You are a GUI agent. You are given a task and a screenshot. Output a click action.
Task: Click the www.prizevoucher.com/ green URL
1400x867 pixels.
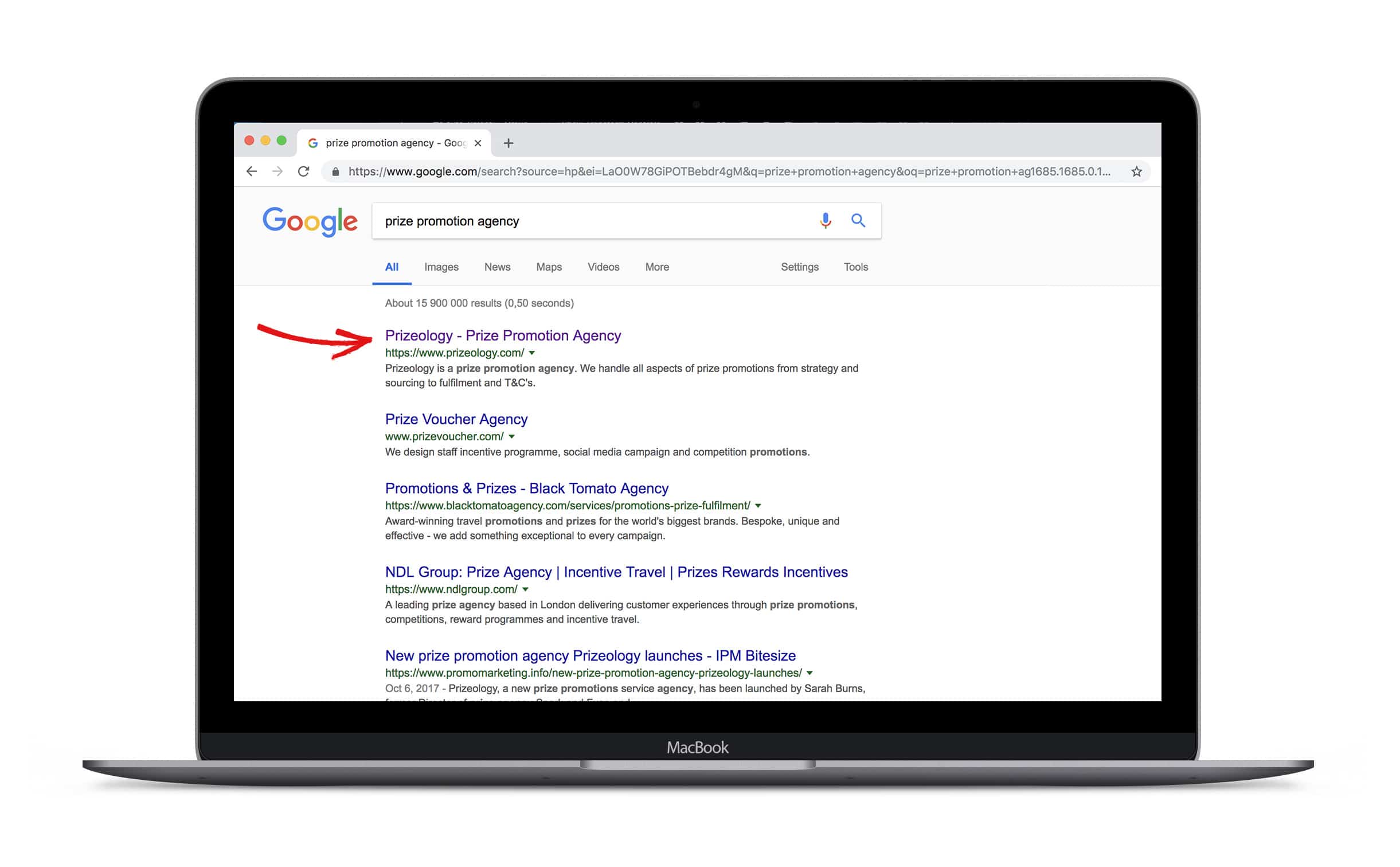[x=444, y=437]
